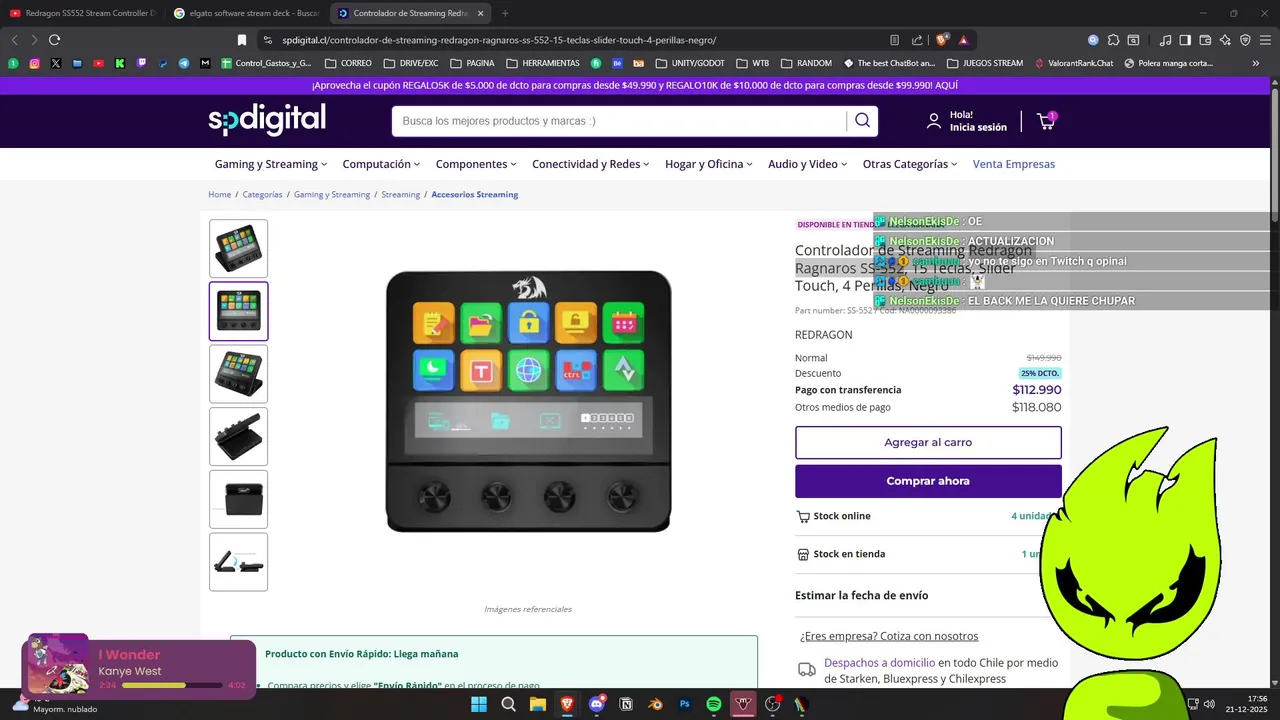
Task: Expand the Gaming y Streaming menu
Action: (x=271, y=164)
